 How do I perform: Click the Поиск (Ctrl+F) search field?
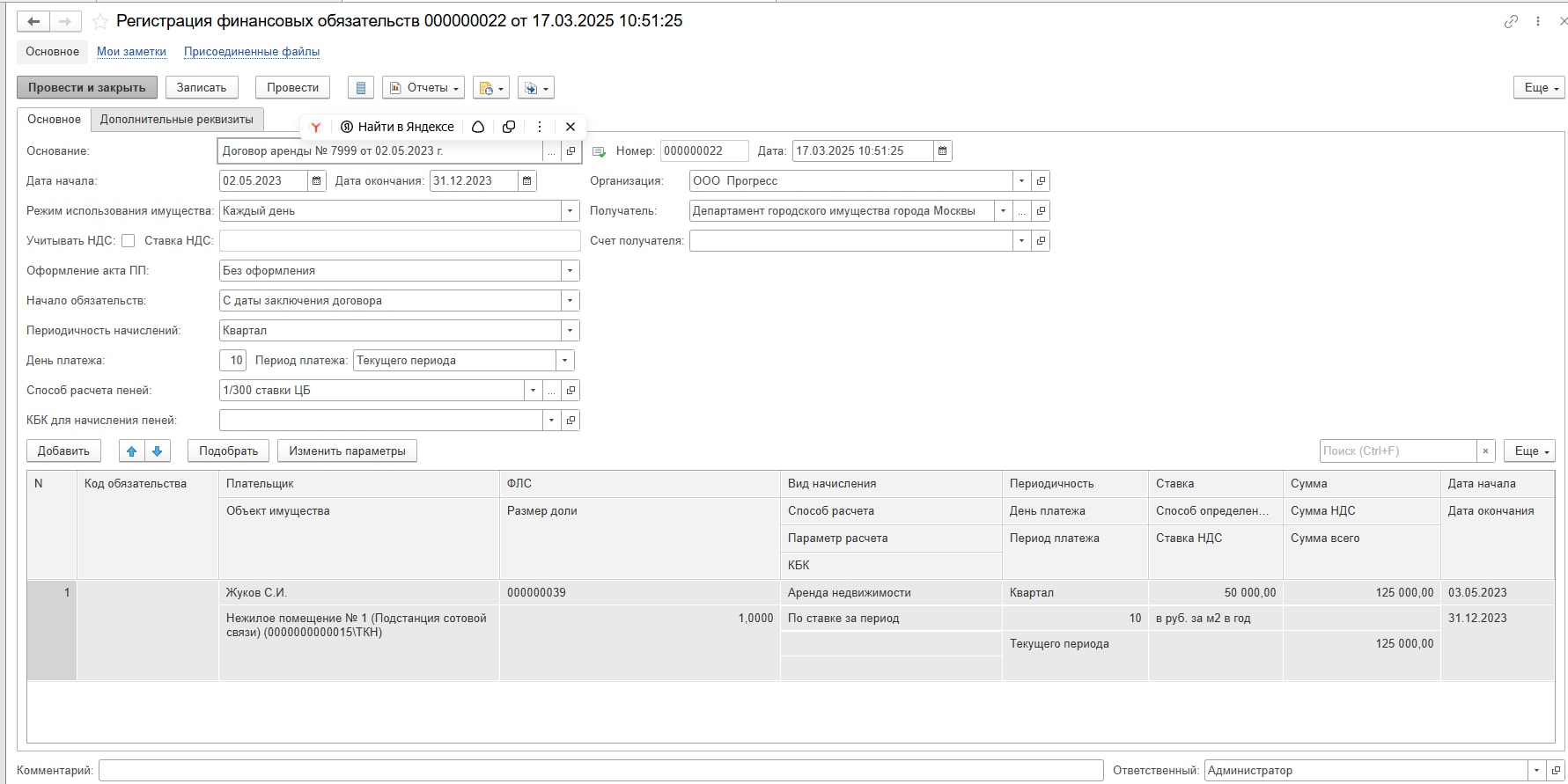point(1398,451)
